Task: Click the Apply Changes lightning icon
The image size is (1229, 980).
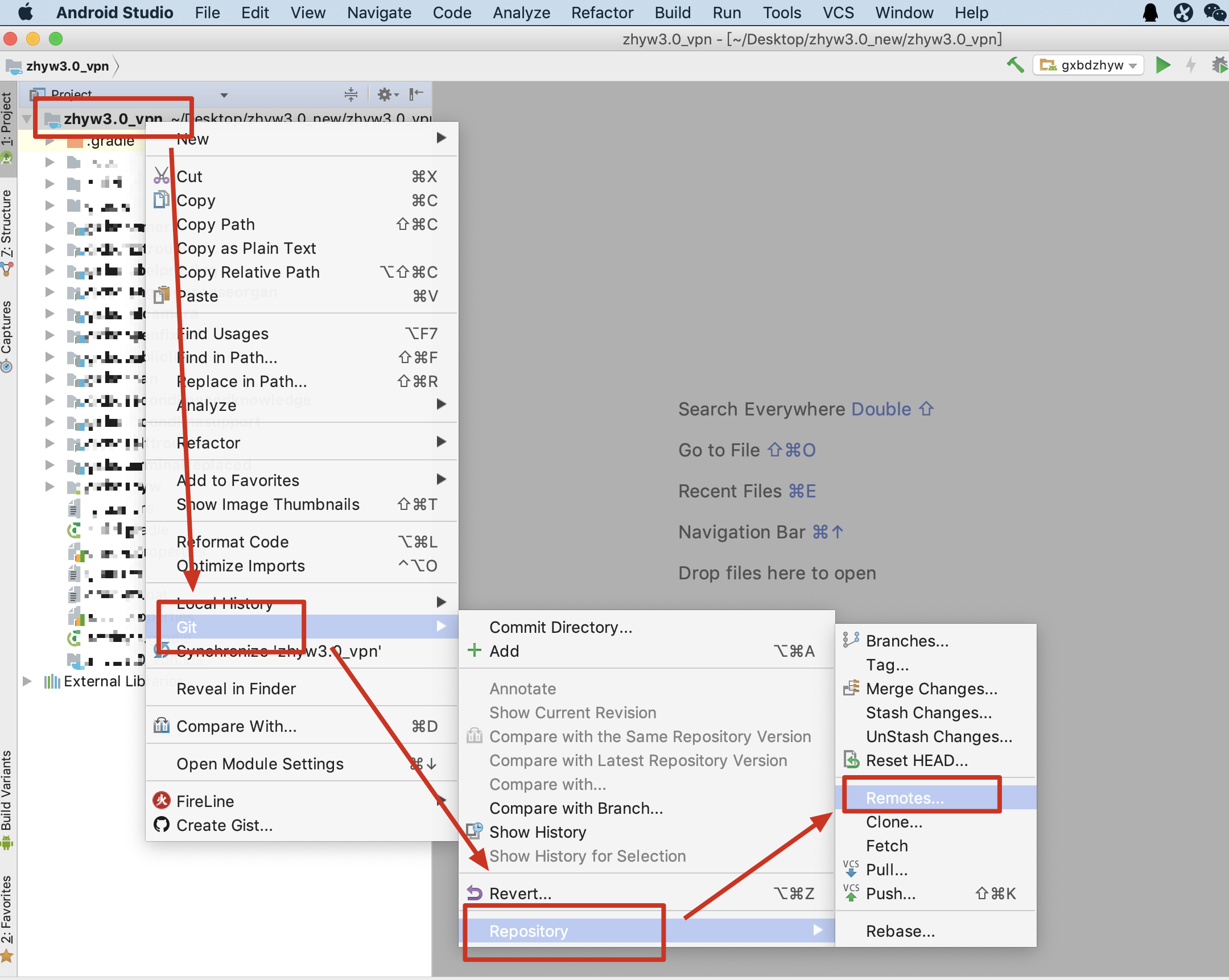Action: pyautogui.click(x=1190, y=64)
